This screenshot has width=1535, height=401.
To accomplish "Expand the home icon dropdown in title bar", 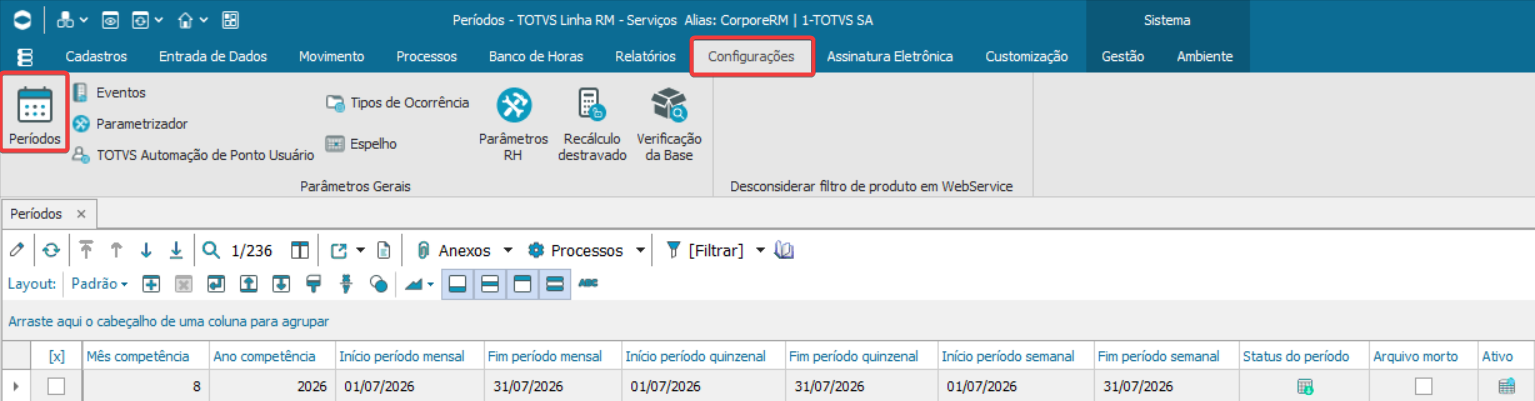I will [204, 20].
